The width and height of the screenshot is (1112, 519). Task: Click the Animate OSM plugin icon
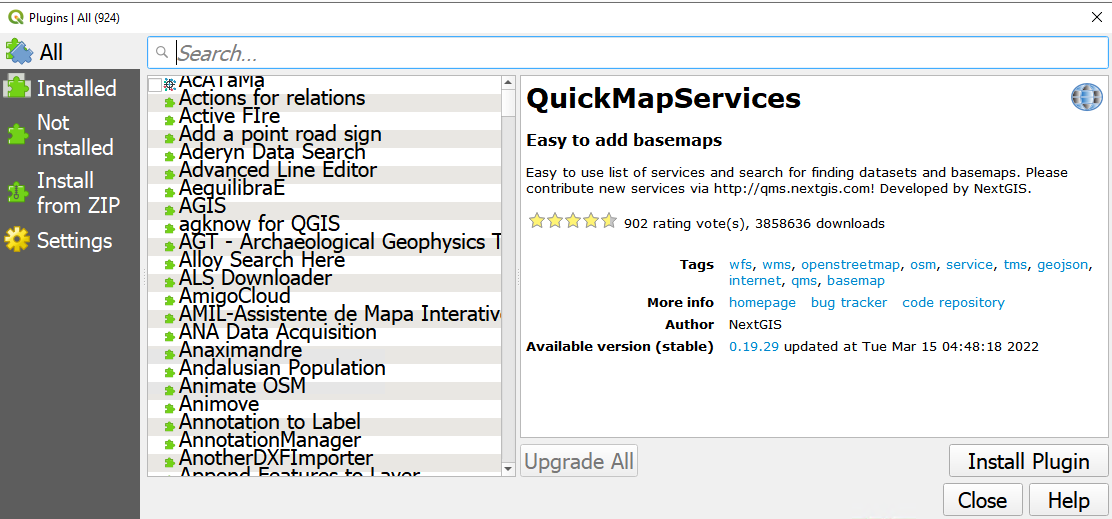coord(169,390)
